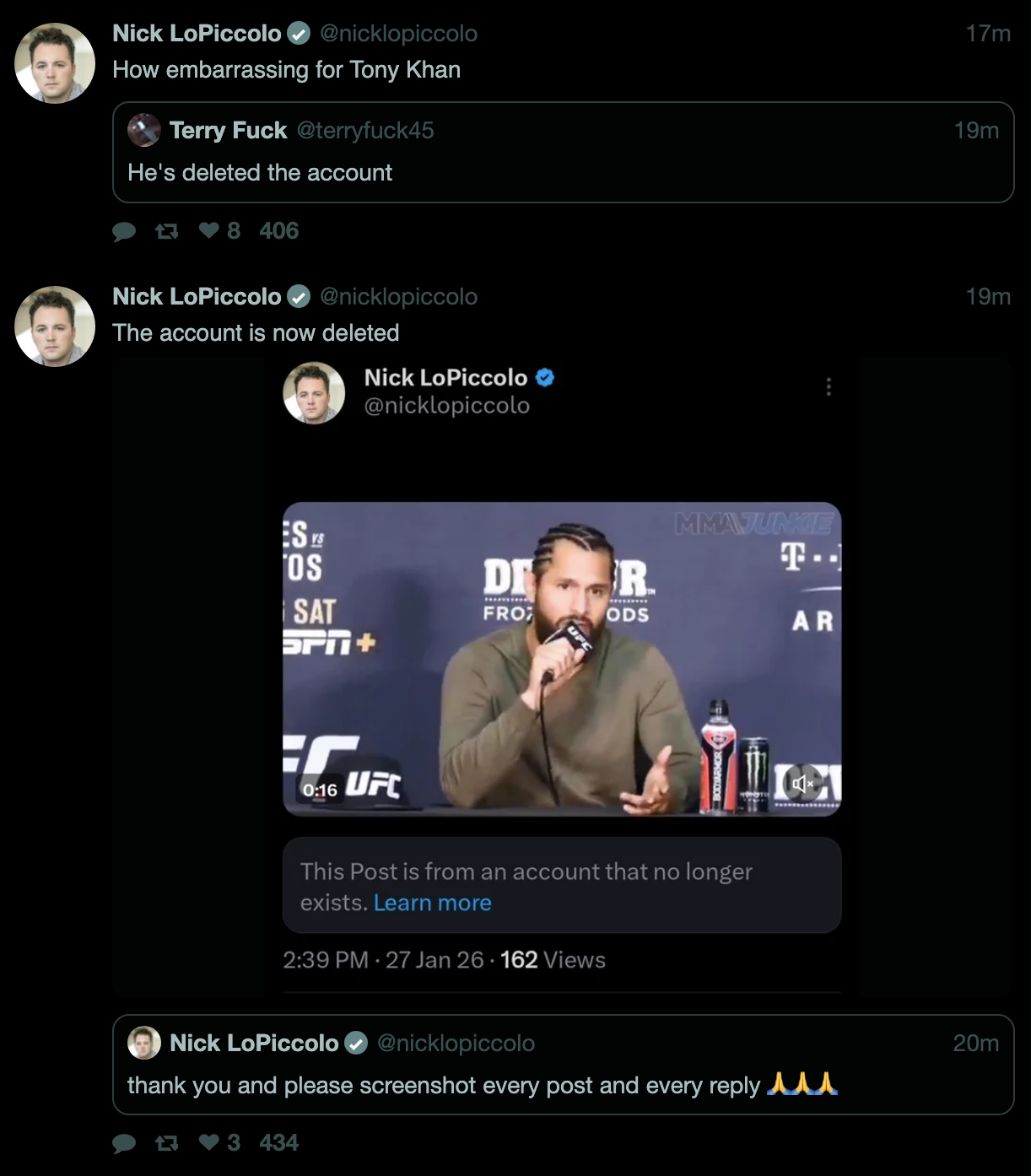Like the post with 3 likes

209,1142
